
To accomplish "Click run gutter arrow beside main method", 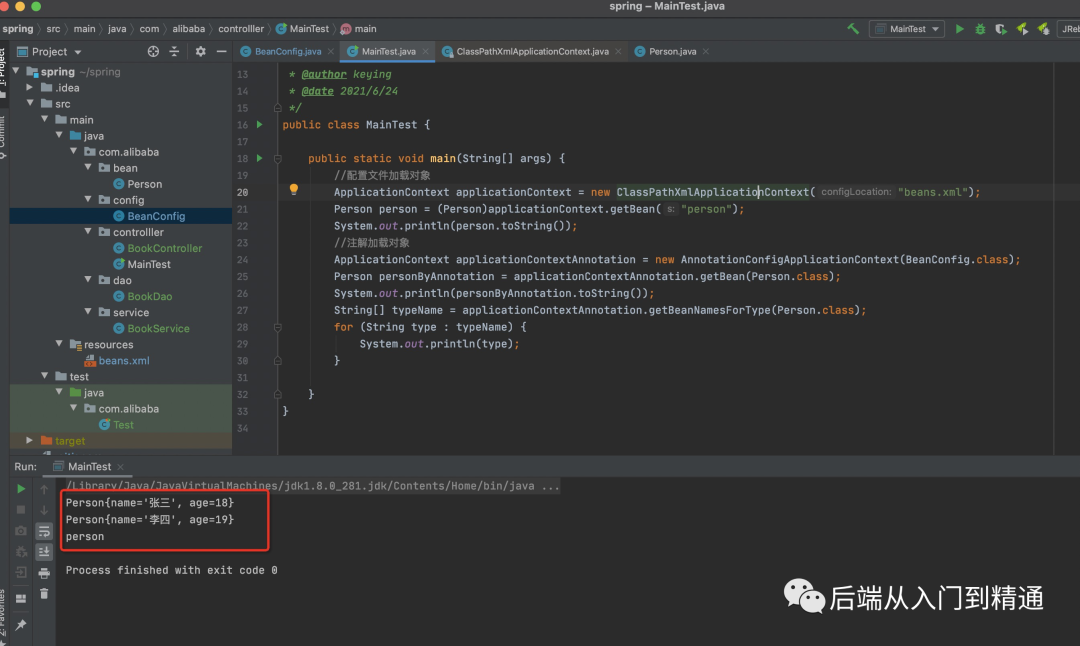I will tap(260, 158).
